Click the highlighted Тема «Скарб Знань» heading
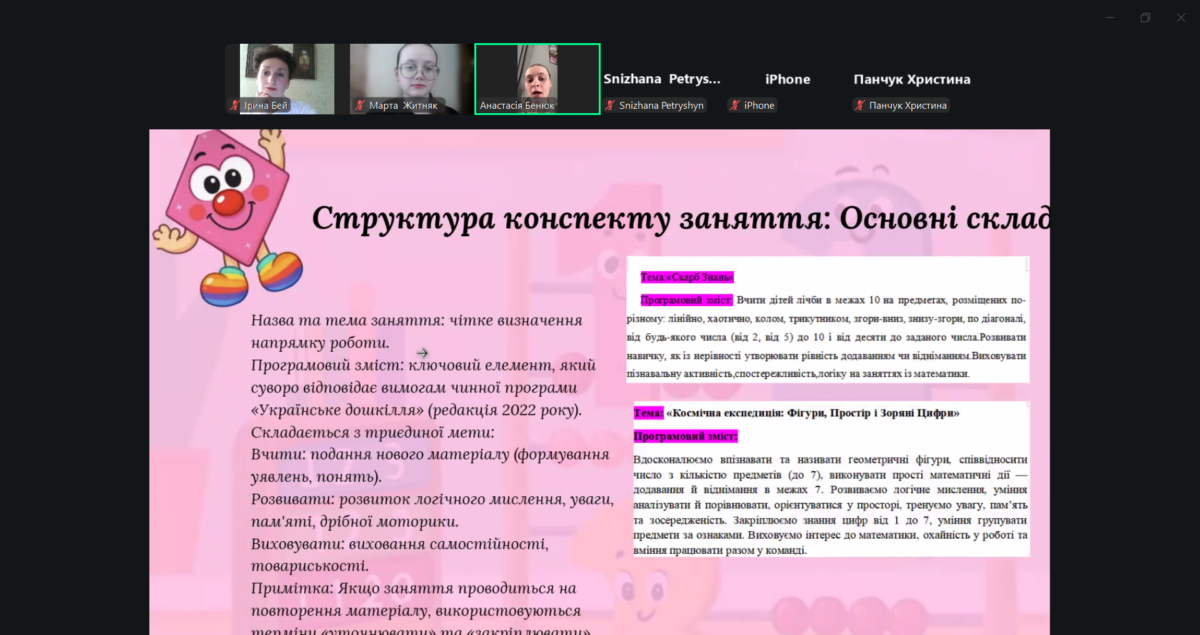The width and height of the screenshot is (1200, 635). 687,277
